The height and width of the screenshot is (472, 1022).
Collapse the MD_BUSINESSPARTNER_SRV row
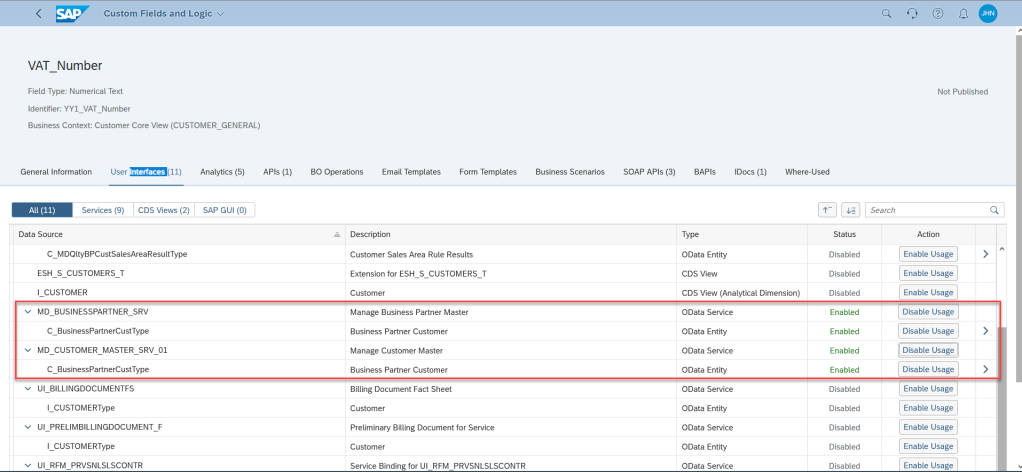tap(27, 312)
